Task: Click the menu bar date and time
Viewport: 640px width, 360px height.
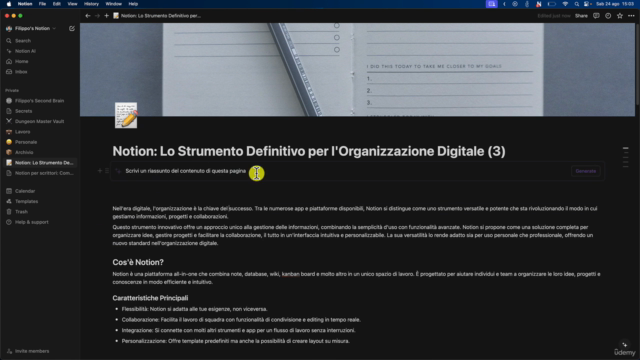Action: click(615, 4)
